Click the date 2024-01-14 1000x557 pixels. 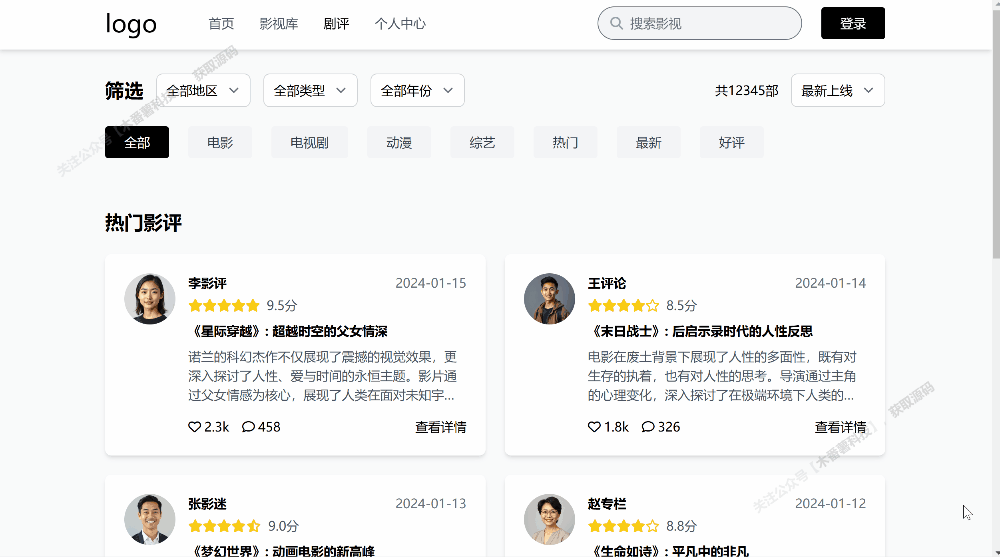[830, 283]
